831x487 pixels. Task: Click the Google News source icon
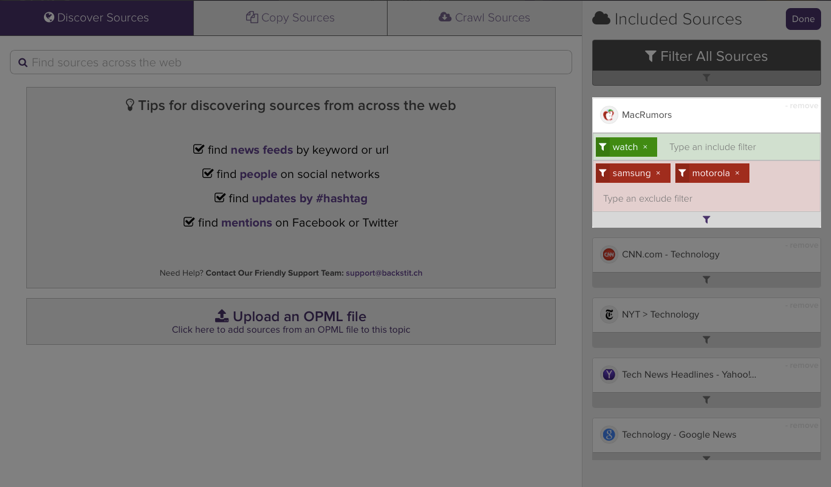609,435
